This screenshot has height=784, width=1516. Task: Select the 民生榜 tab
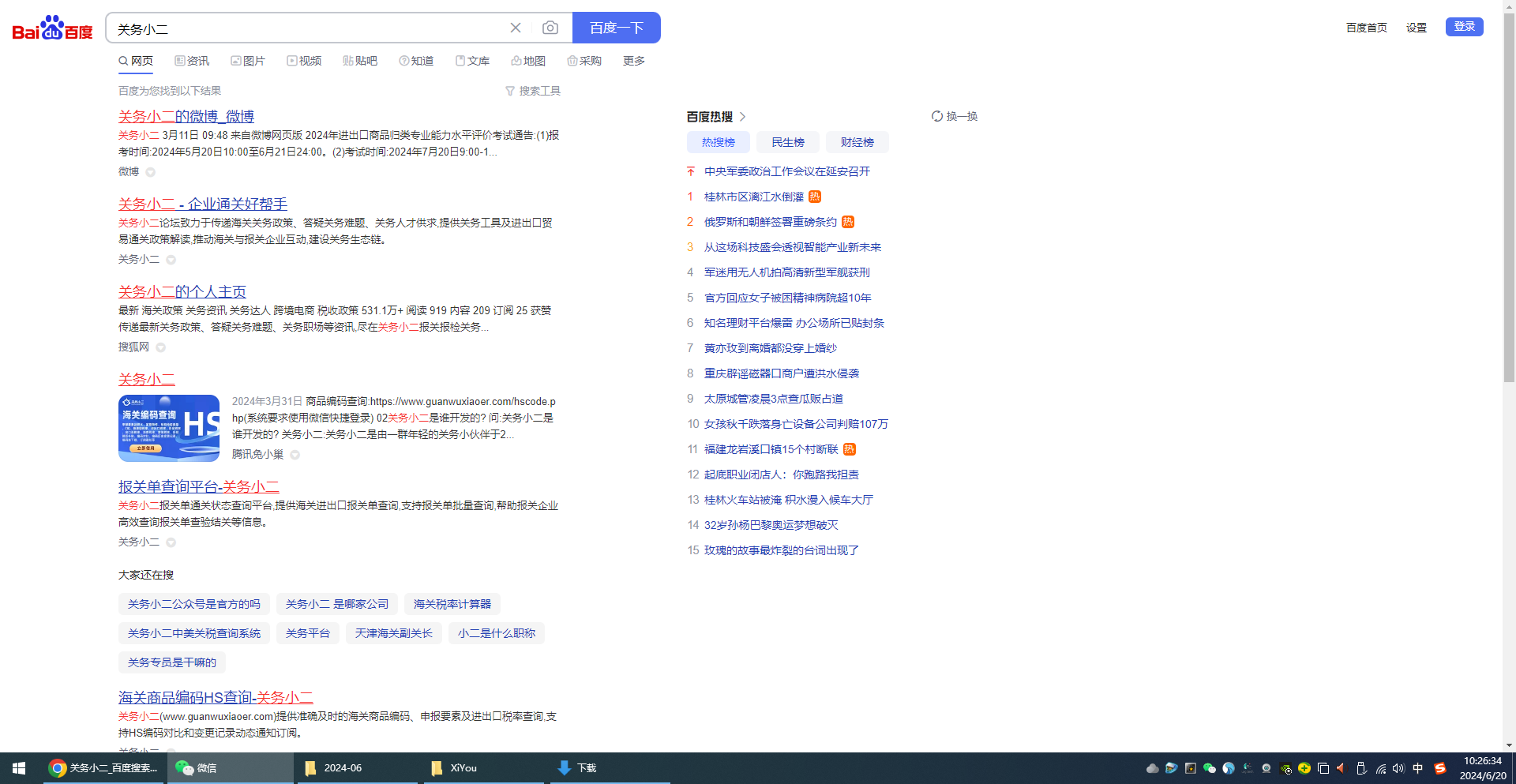pos(788,142)
